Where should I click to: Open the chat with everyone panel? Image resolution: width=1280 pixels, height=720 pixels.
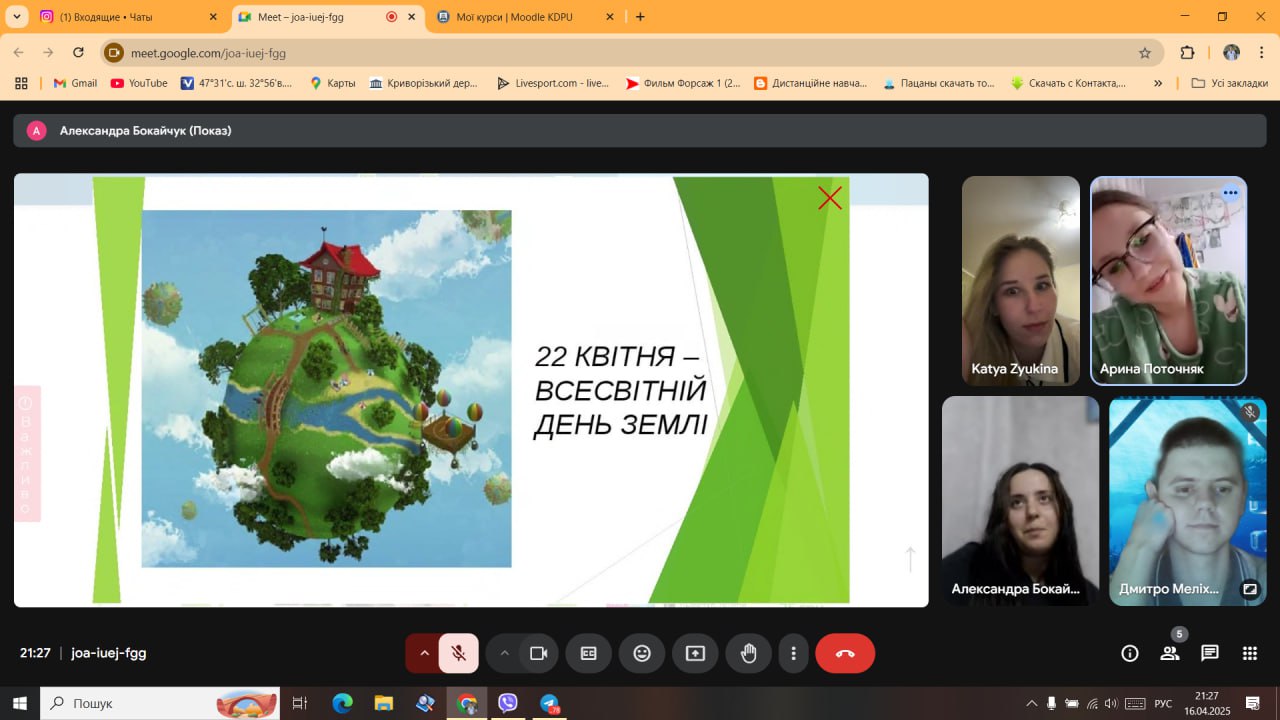tap(1210, 653)
